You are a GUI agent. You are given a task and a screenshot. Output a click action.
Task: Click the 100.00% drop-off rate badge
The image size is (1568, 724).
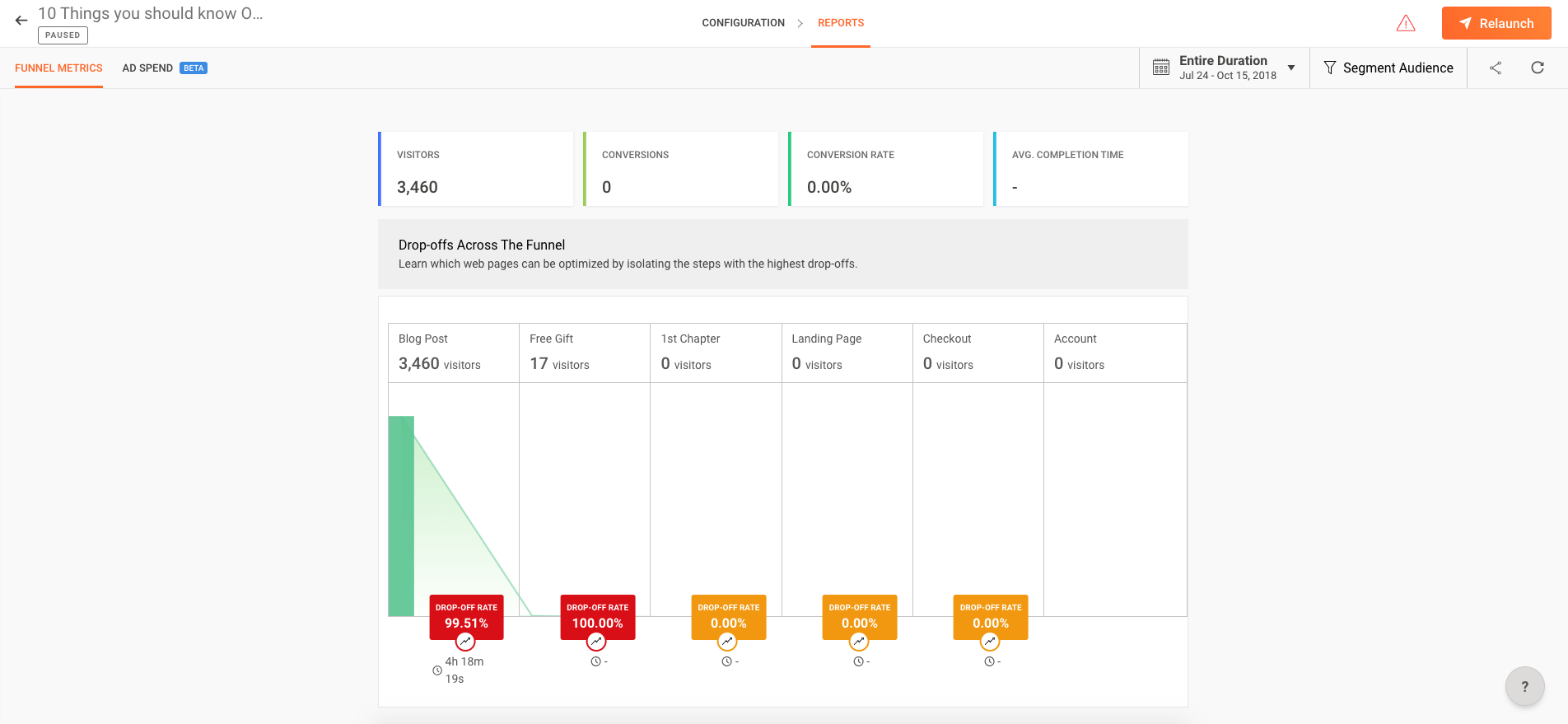(598, 616)
